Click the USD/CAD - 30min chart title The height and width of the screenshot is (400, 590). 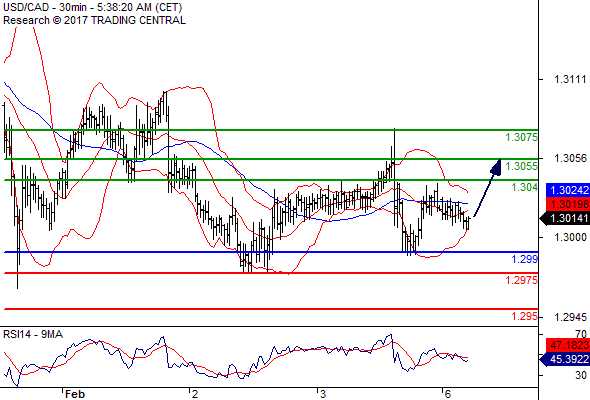point(92,8)
